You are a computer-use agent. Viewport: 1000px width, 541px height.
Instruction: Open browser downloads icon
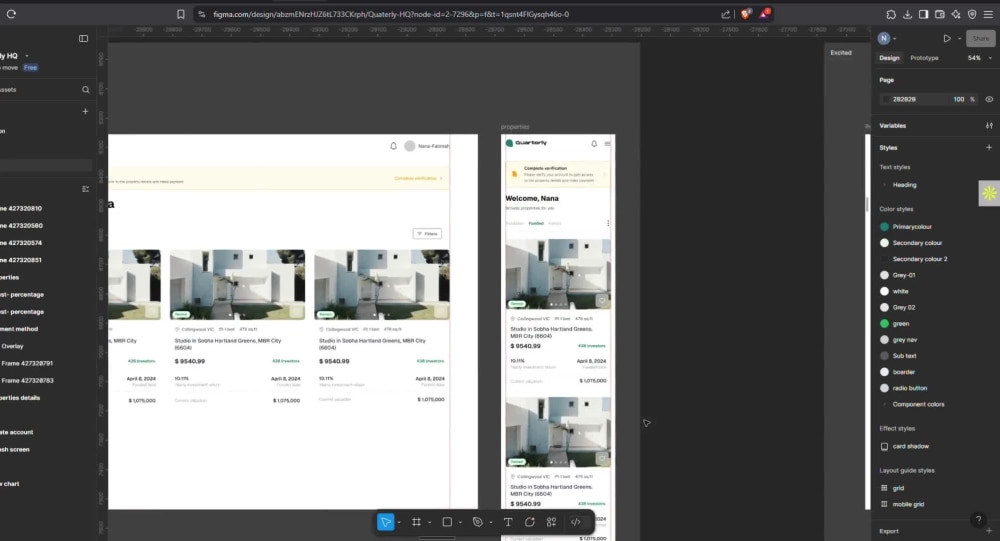[907, 14]
